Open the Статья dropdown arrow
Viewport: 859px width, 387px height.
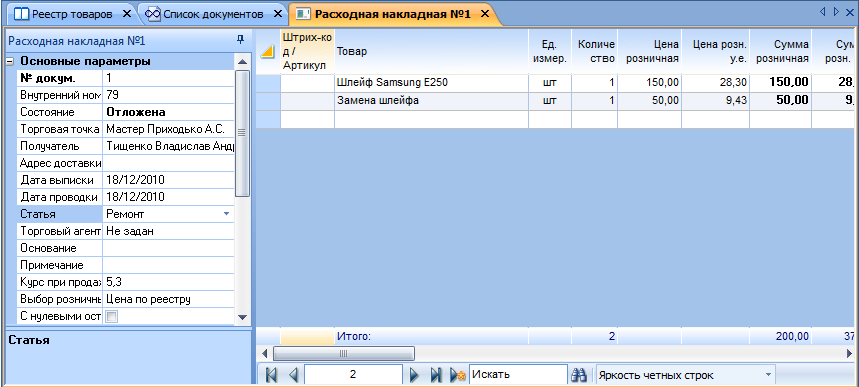click(227, 214)
